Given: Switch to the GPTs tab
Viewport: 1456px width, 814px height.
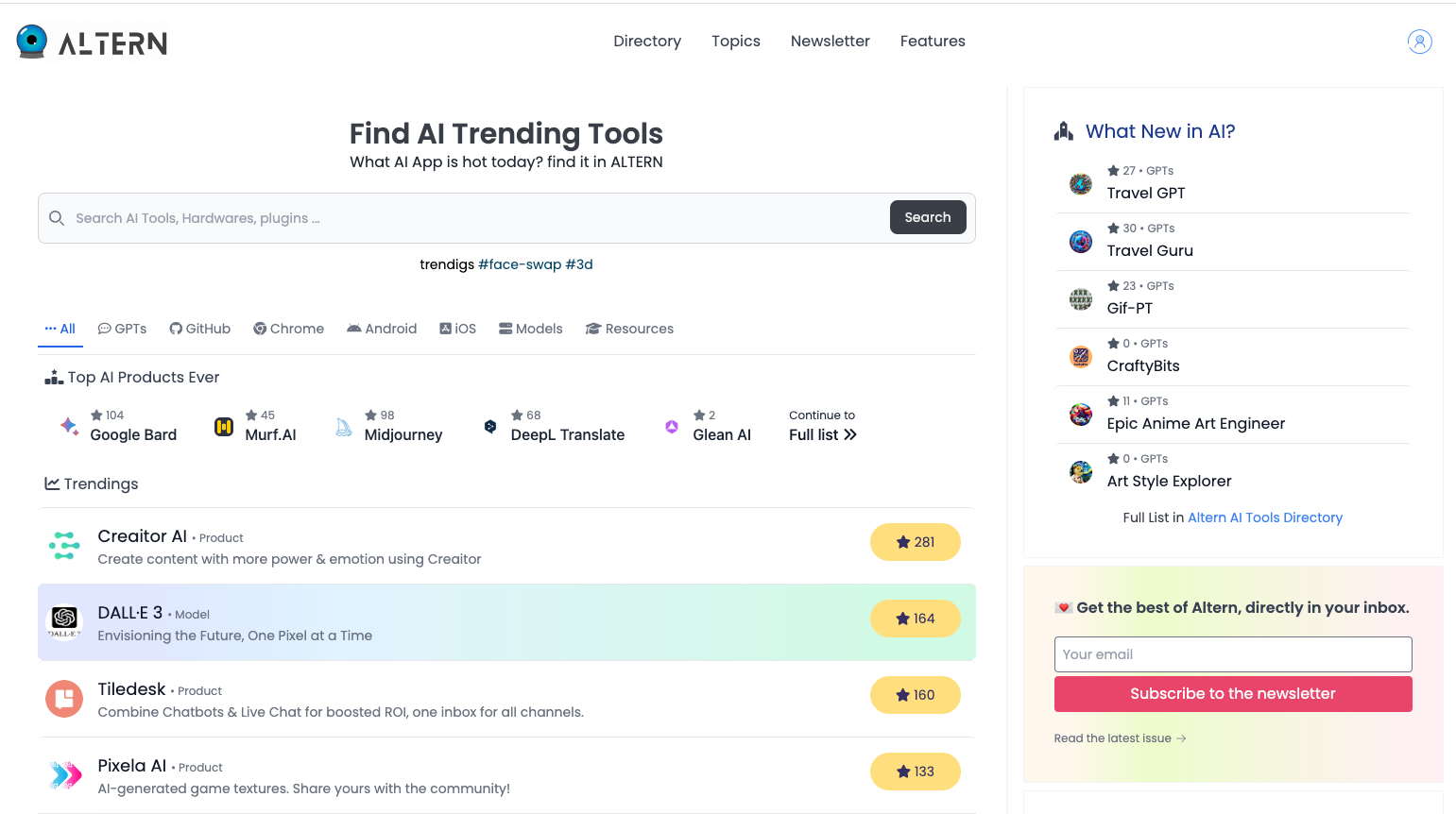Looking at the screenshot, I should [x=123, y=329].
